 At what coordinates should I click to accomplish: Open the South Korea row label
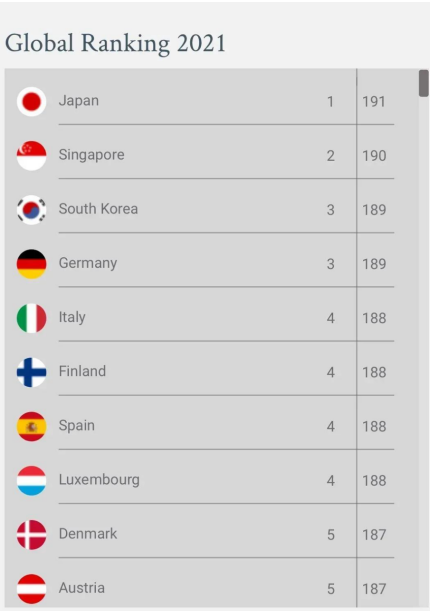(98, 209)
